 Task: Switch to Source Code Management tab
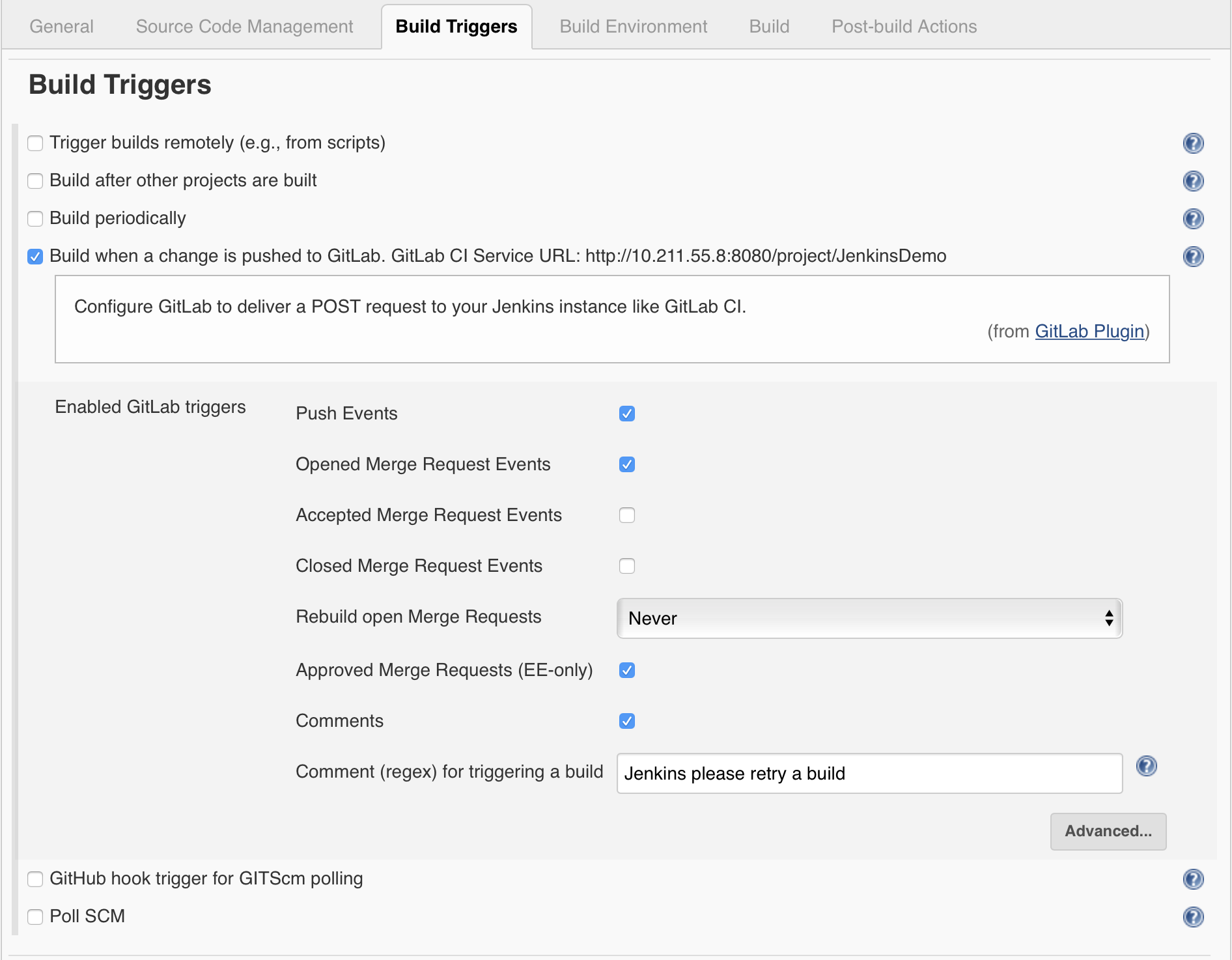point(244,27)
